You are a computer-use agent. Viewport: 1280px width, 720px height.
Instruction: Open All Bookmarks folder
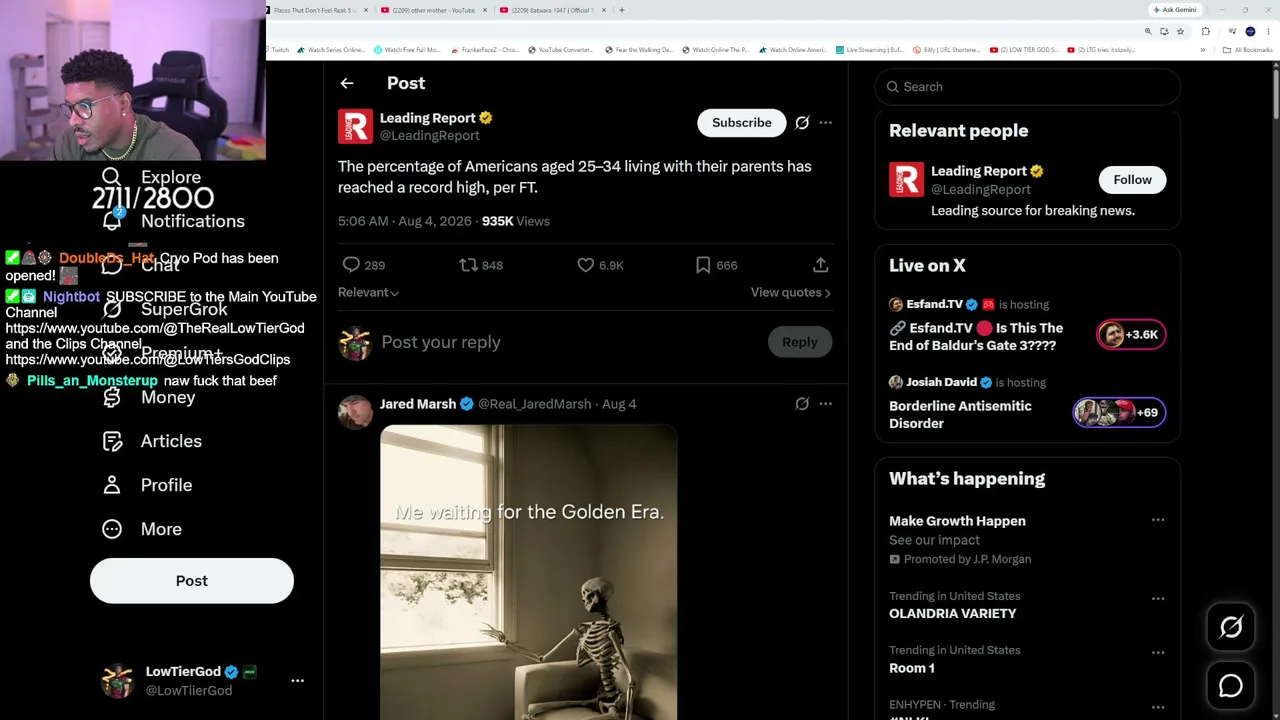[x=1248, y=50]
